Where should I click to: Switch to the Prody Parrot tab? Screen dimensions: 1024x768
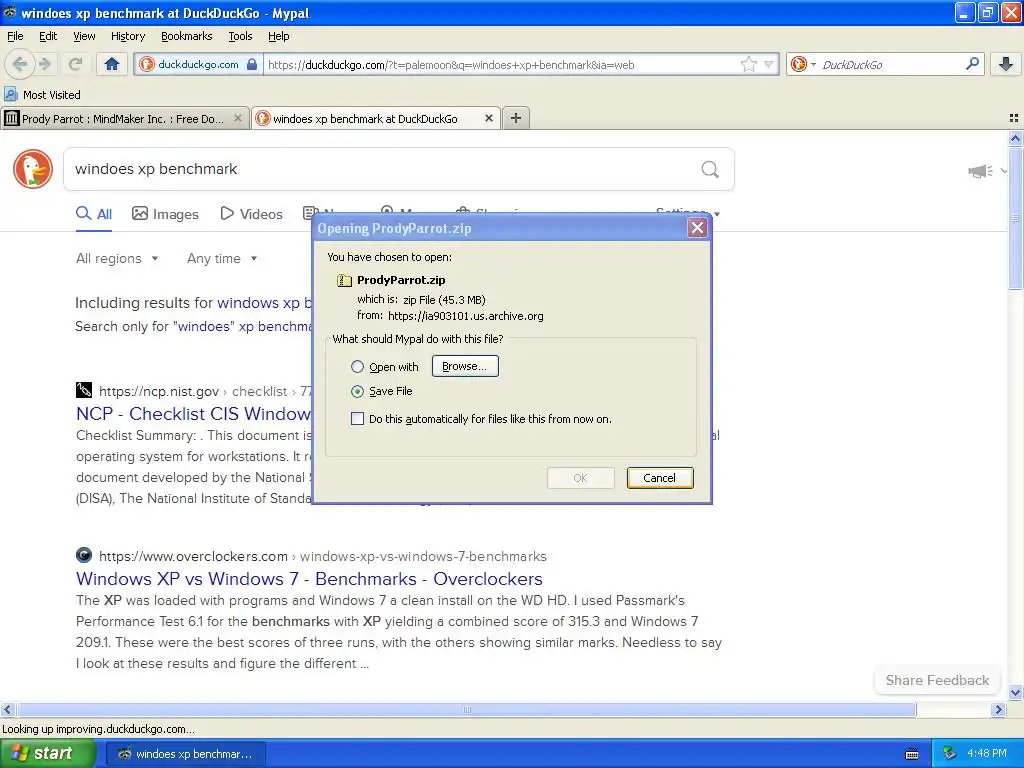point(124,118)
